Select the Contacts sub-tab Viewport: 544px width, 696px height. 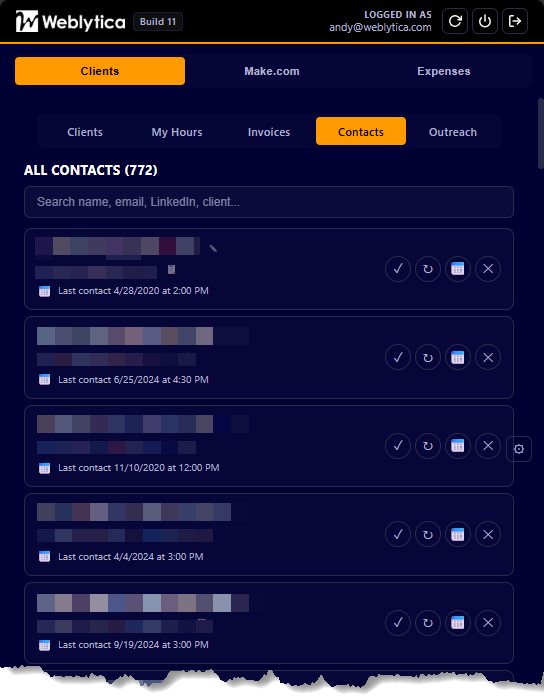click(361, 131)
